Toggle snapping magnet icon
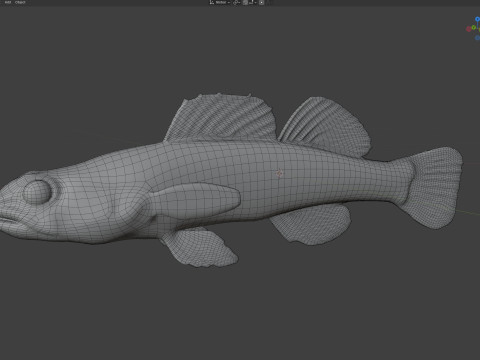The height and width of the screenshot is (360, 480). click(x=245, y=2)
